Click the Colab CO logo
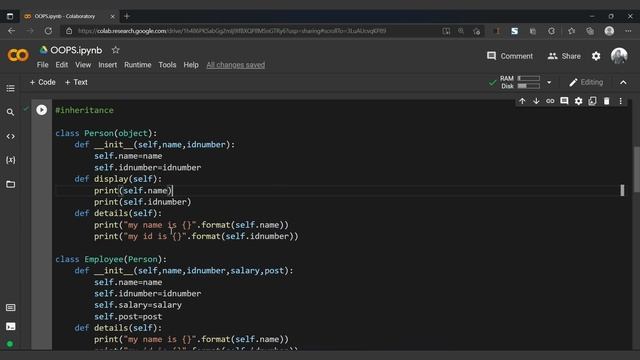Image resolution: width=640 pixels, height=360 pixels. tap(18, 55)
